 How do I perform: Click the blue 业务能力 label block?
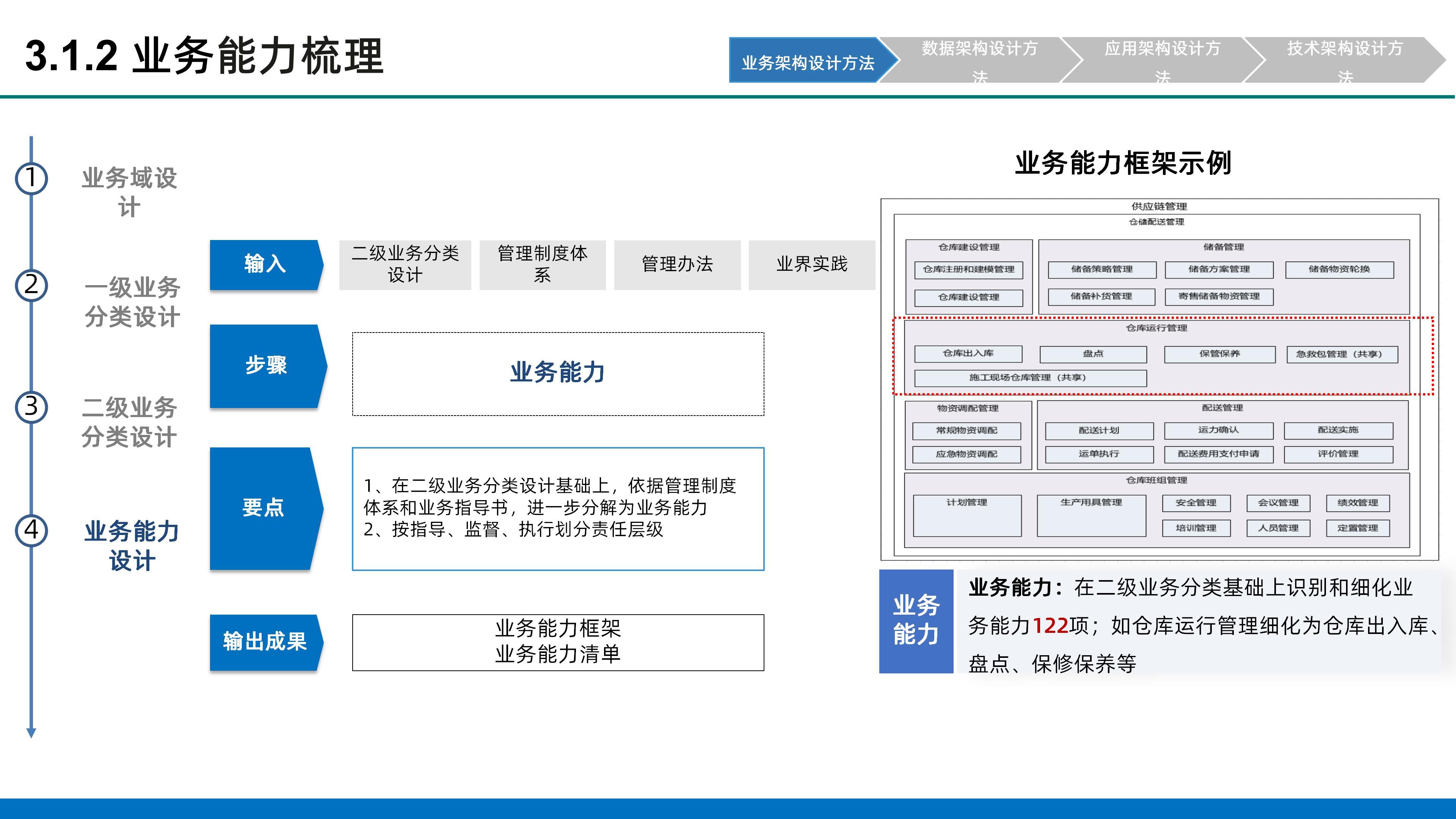coord(916,621)
